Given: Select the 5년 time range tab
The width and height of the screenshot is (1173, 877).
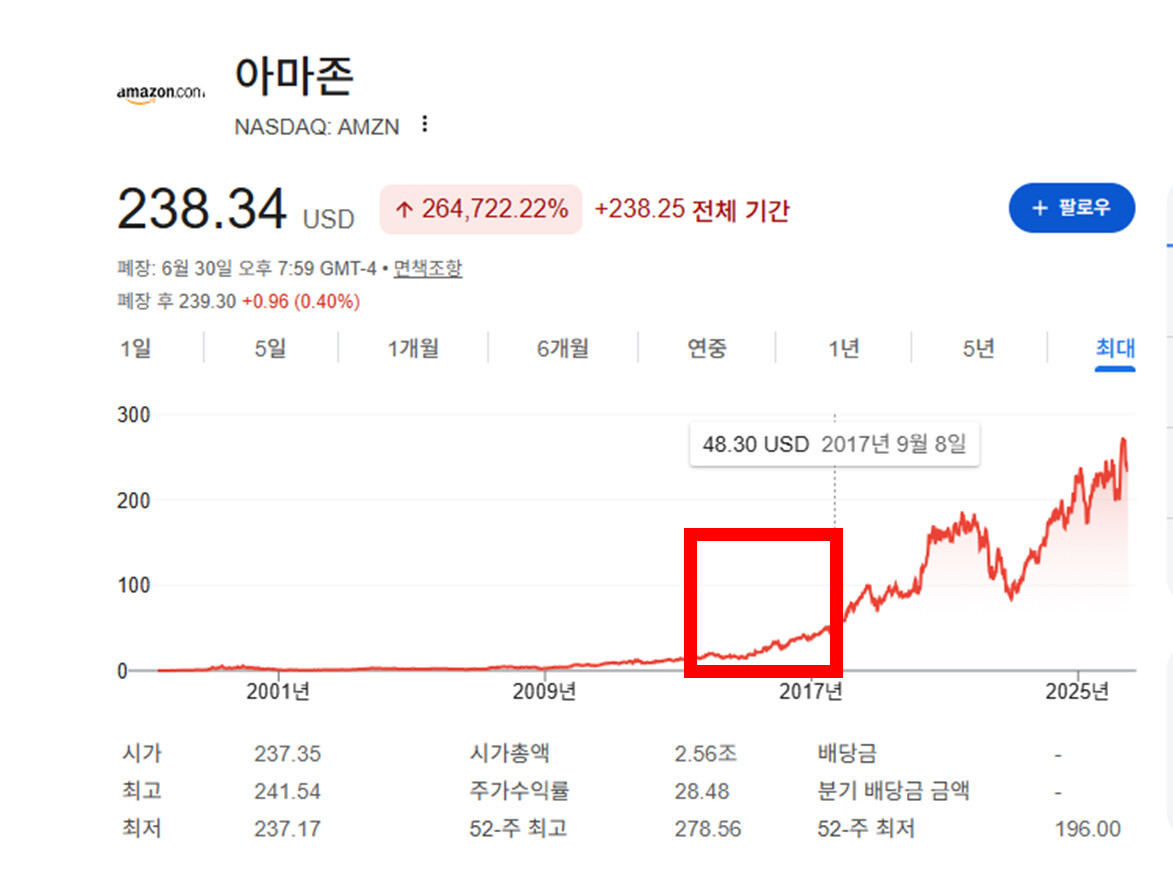Looking at the screenshot, I should [x=978, y=348].
